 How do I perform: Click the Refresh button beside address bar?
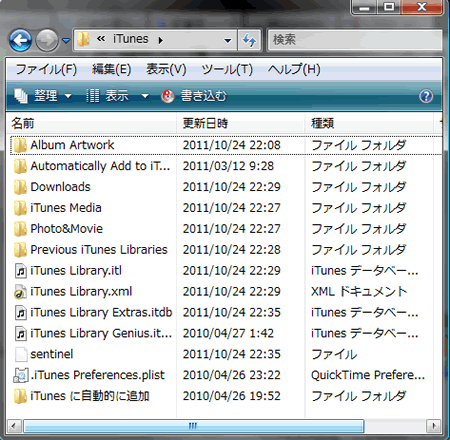249,40
